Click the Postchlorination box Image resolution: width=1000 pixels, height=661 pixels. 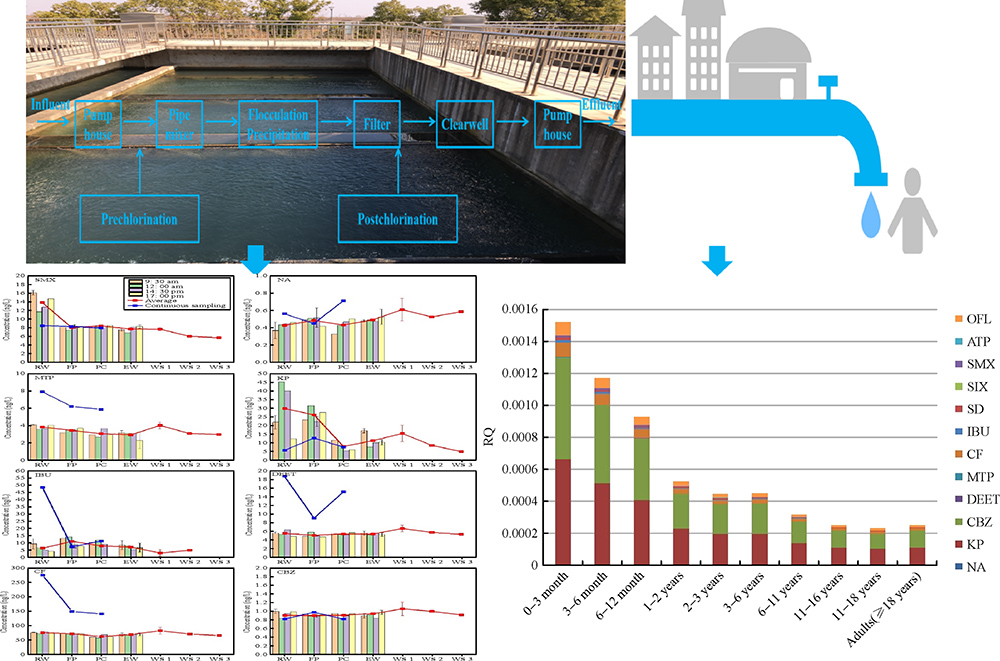[398, 216]
